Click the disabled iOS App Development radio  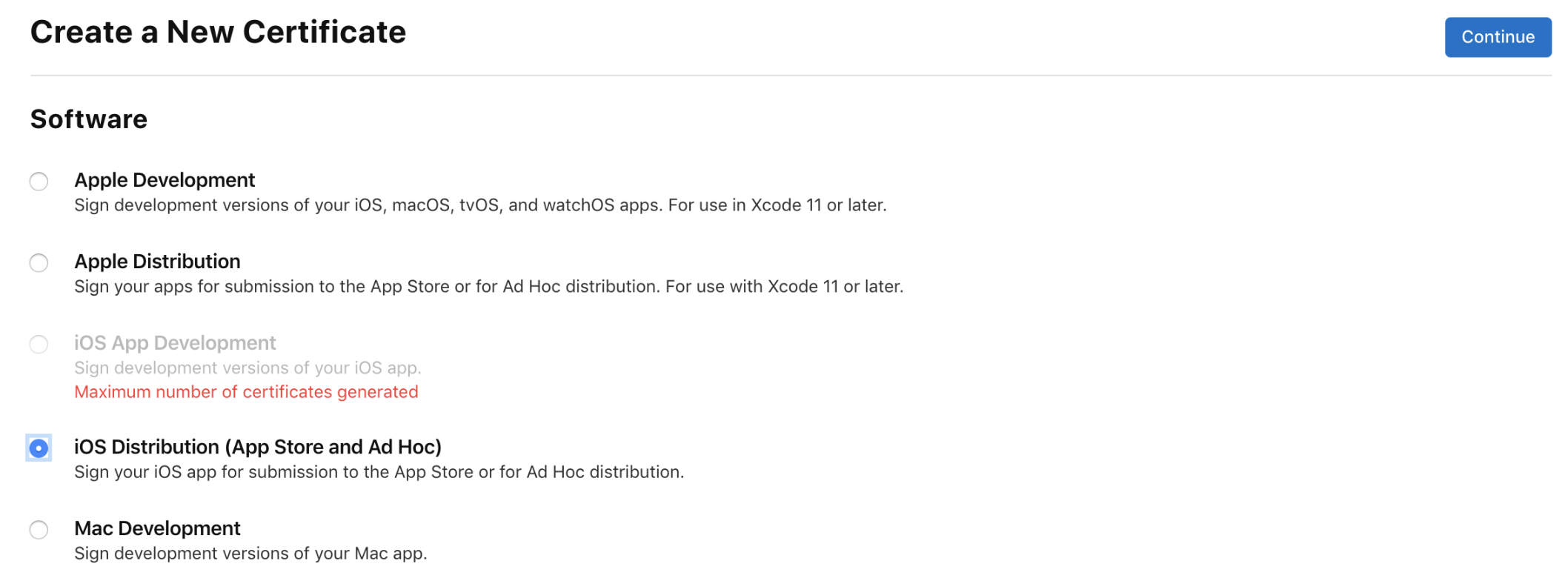(39, 345)
